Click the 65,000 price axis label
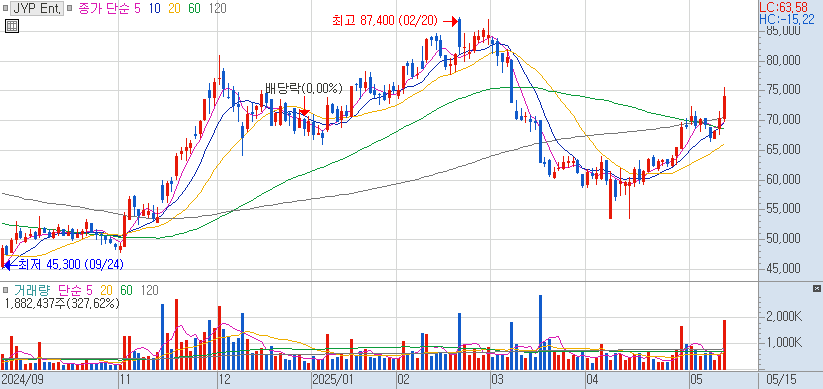The image size is (823, 389). [x=784, y=150]
